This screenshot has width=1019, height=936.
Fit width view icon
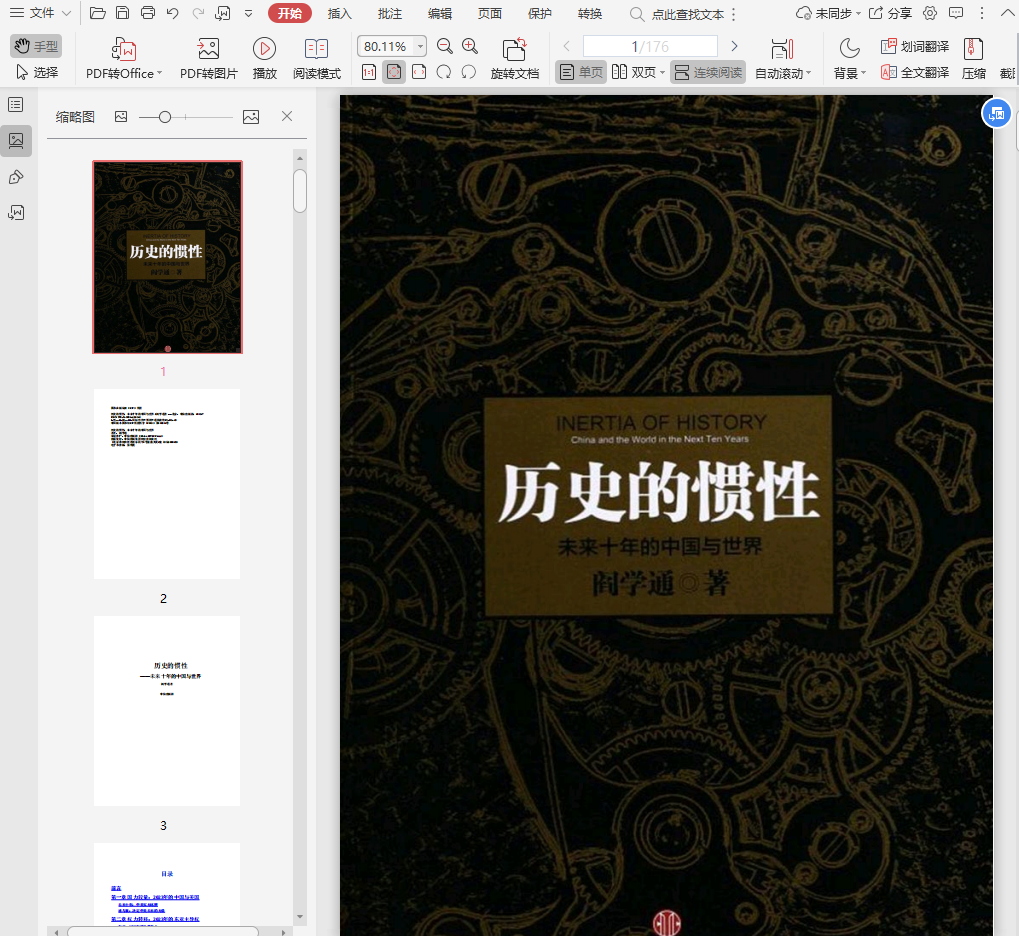pyautogui.click(x=419, y=72)
